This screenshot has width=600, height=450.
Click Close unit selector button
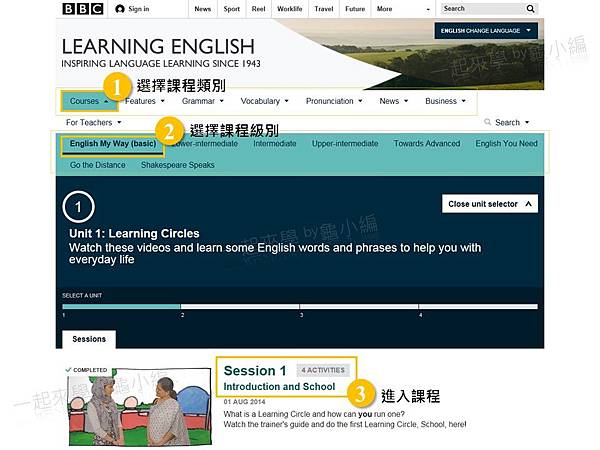point(490,204)
